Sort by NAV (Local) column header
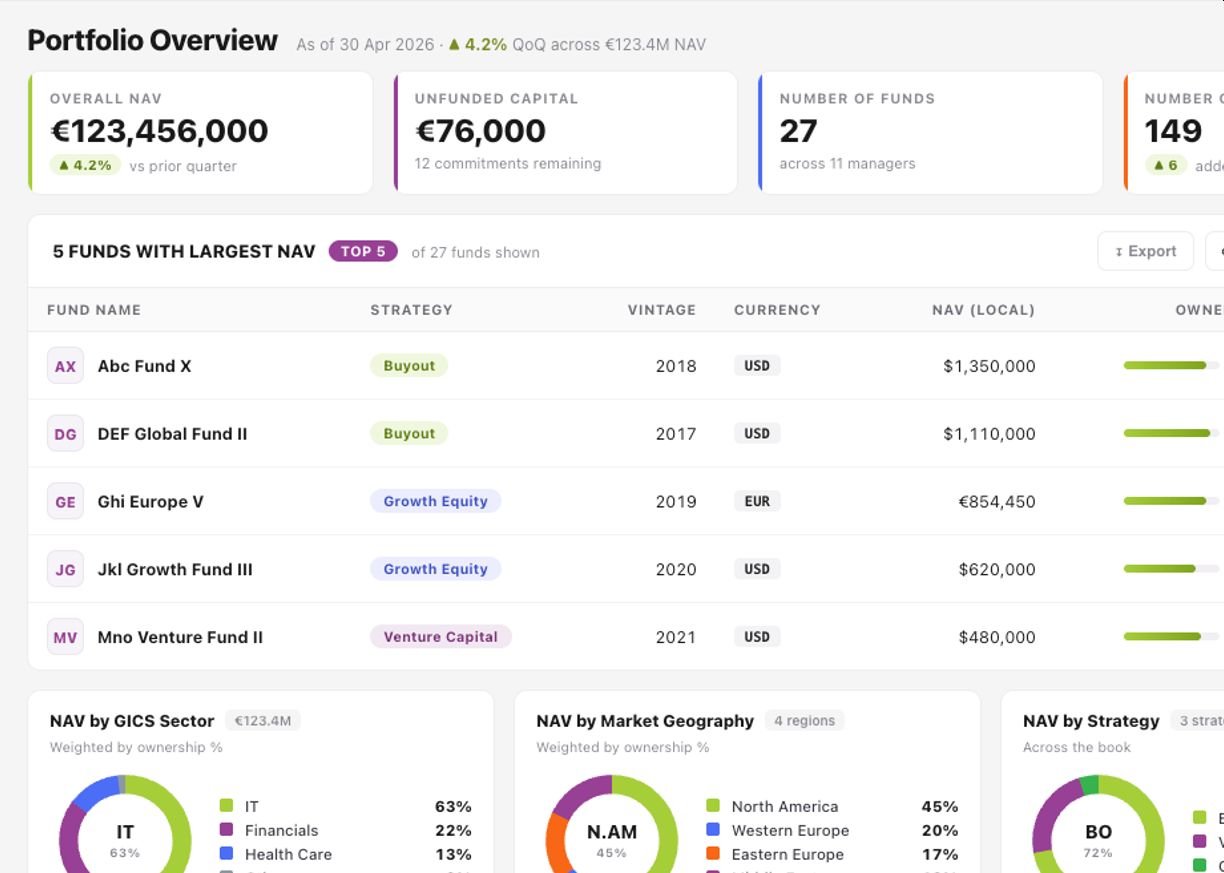The image size is (1224, 873). (x=983, y=310)
